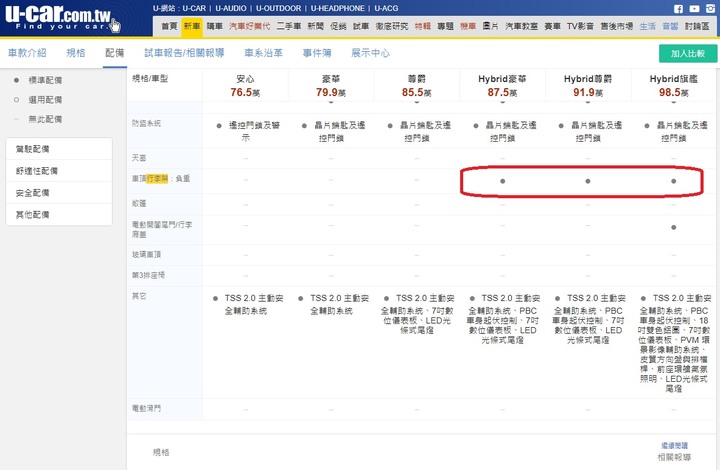Switch to the 事件簿 tab
This screenshot has height=470, width=720.
(x=317, y=53)
